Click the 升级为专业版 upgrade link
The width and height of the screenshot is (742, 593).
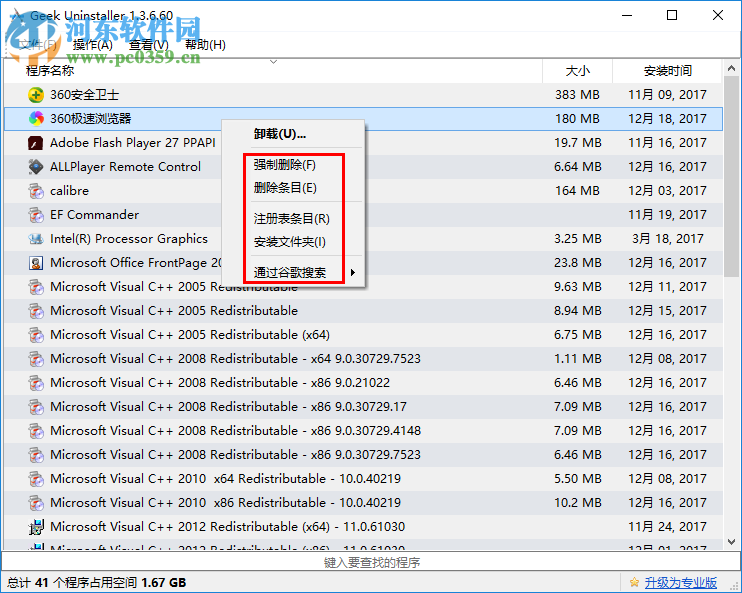(680, 582)
